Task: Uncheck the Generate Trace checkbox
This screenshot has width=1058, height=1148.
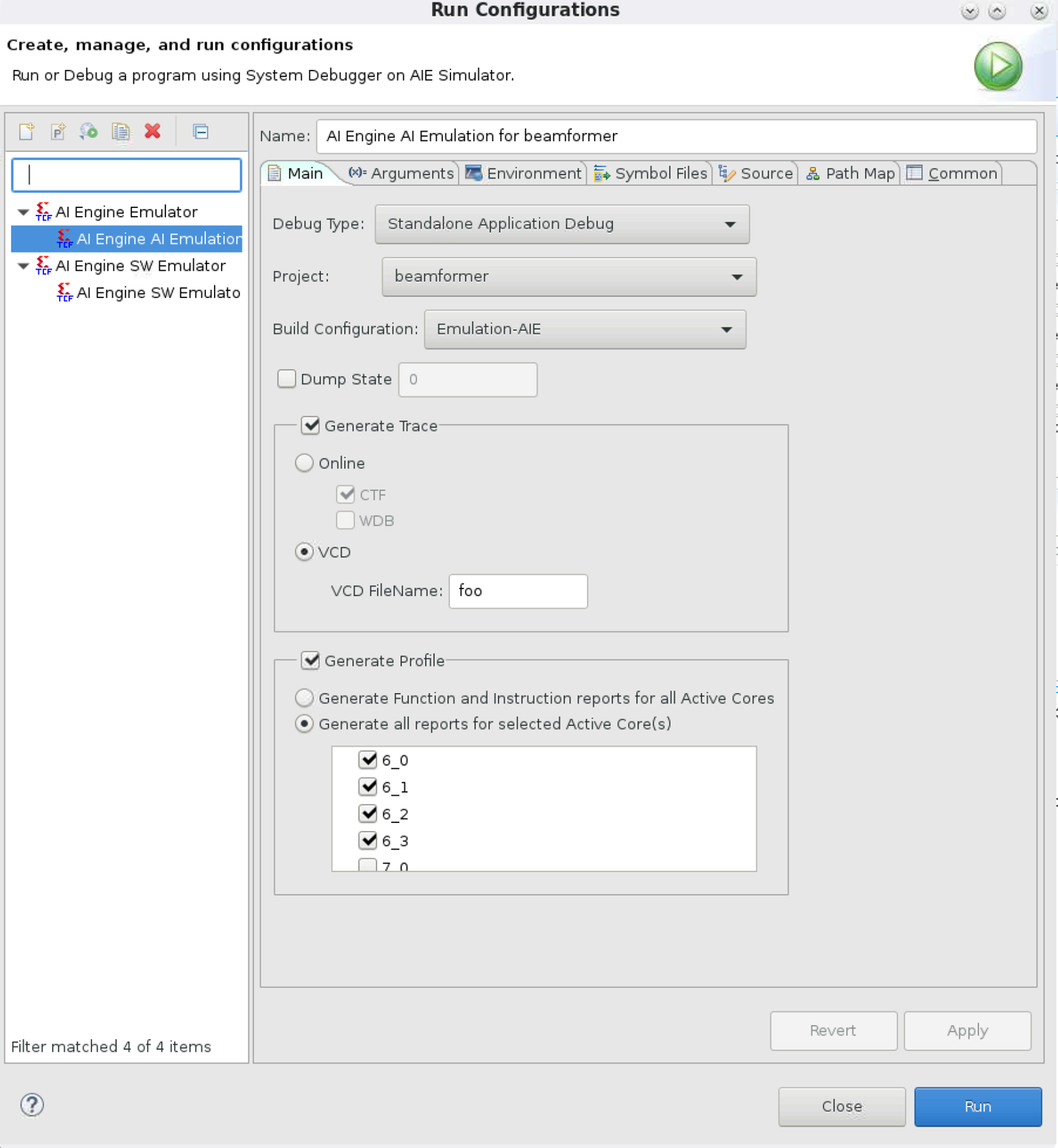Action: (x=311, y=425)
